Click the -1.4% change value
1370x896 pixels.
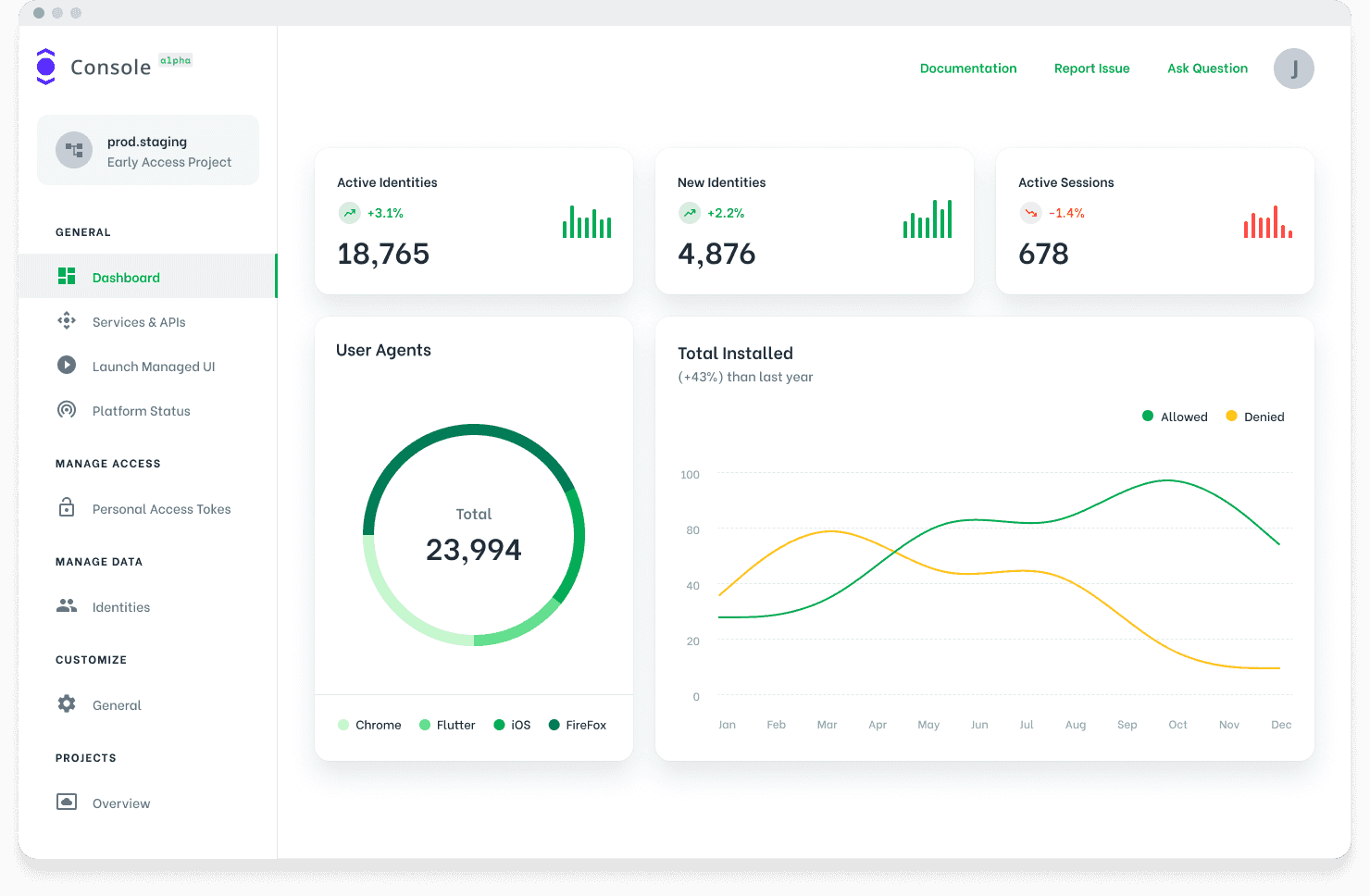tap(1066, 213)
